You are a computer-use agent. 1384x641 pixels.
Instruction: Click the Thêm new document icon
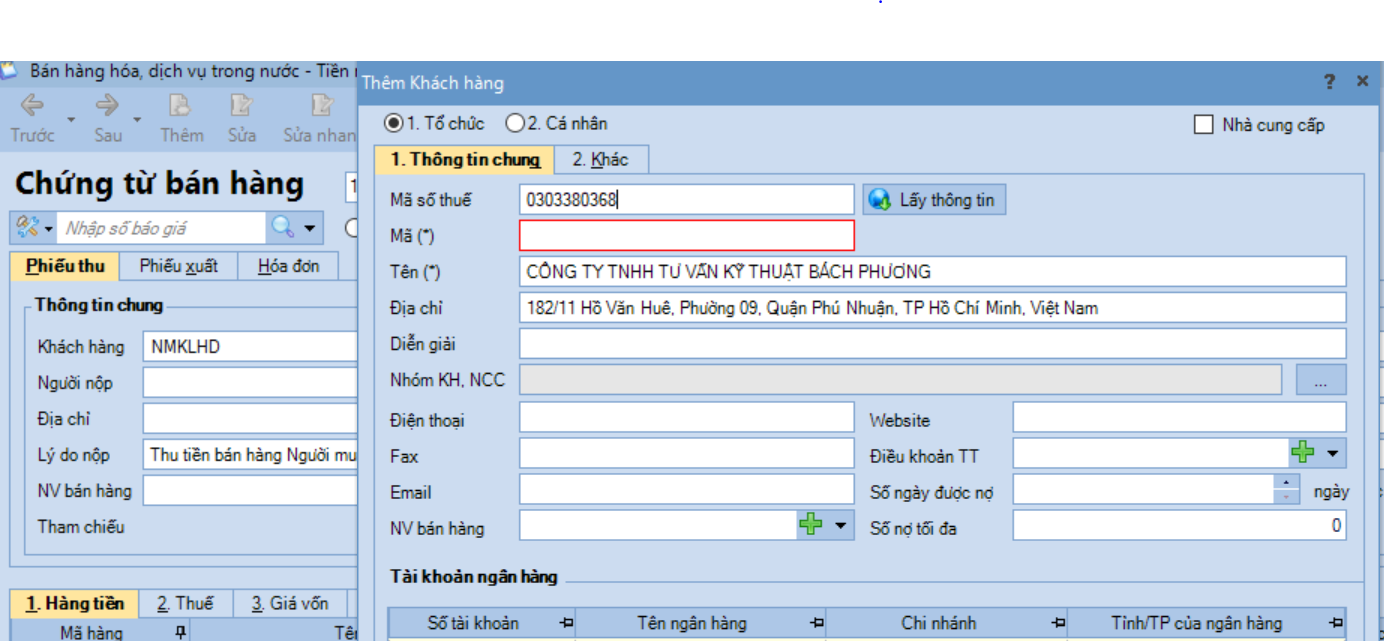(x=180, y=105)
